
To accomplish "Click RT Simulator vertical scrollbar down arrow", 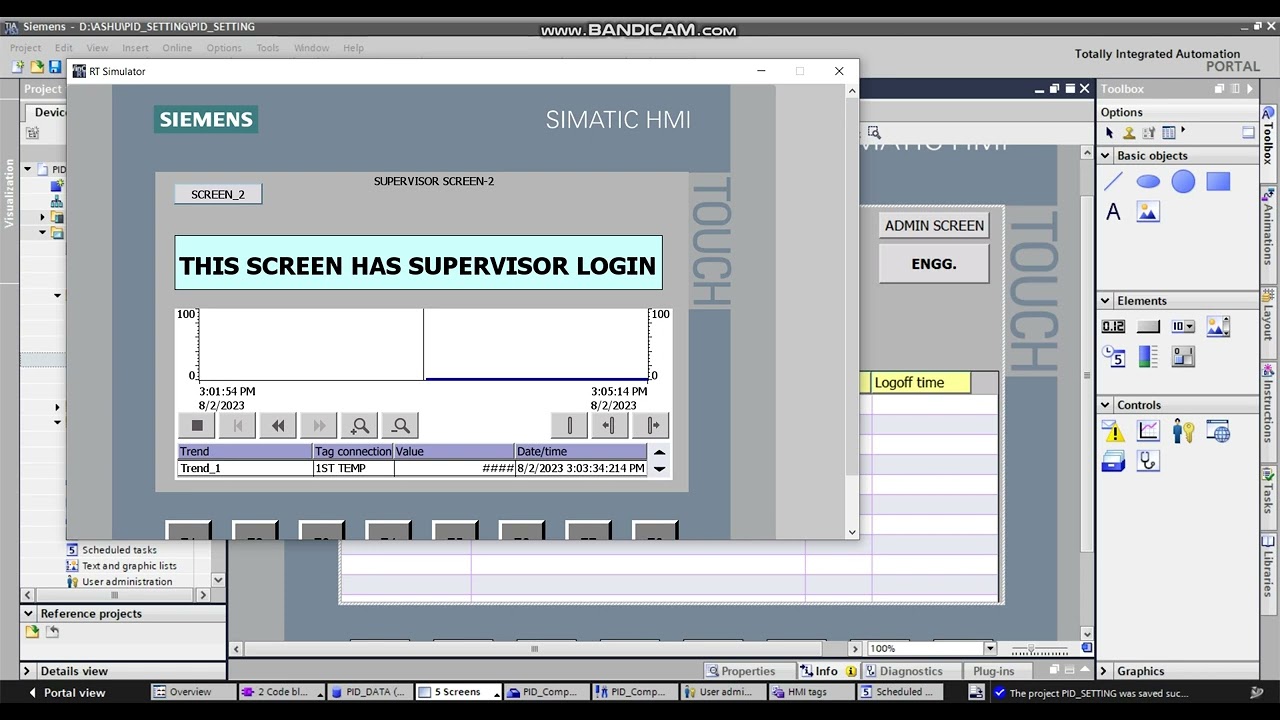I will [x=852, y=532].
